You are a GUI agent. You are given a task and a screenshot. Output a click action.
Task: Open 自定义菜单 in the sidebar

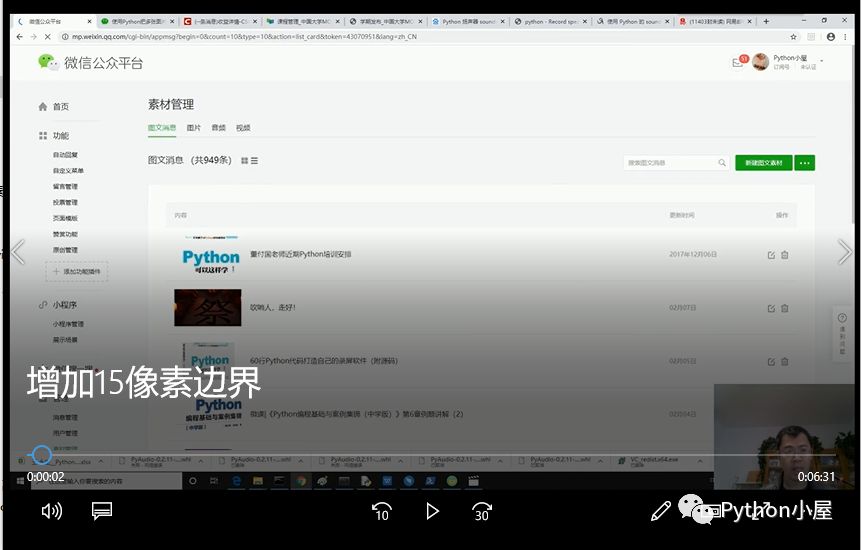click(x=68, y=171)
